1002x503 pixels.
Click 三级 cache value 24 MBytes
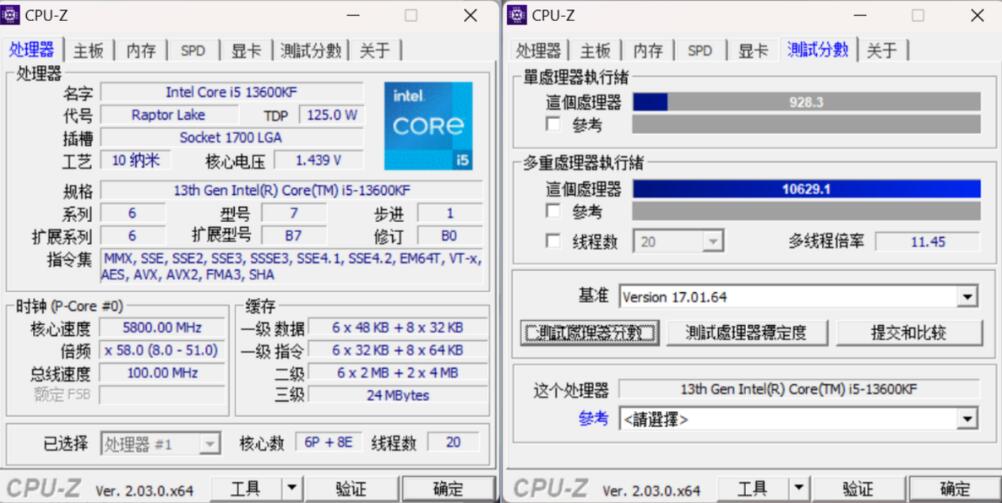pos(397,396)
